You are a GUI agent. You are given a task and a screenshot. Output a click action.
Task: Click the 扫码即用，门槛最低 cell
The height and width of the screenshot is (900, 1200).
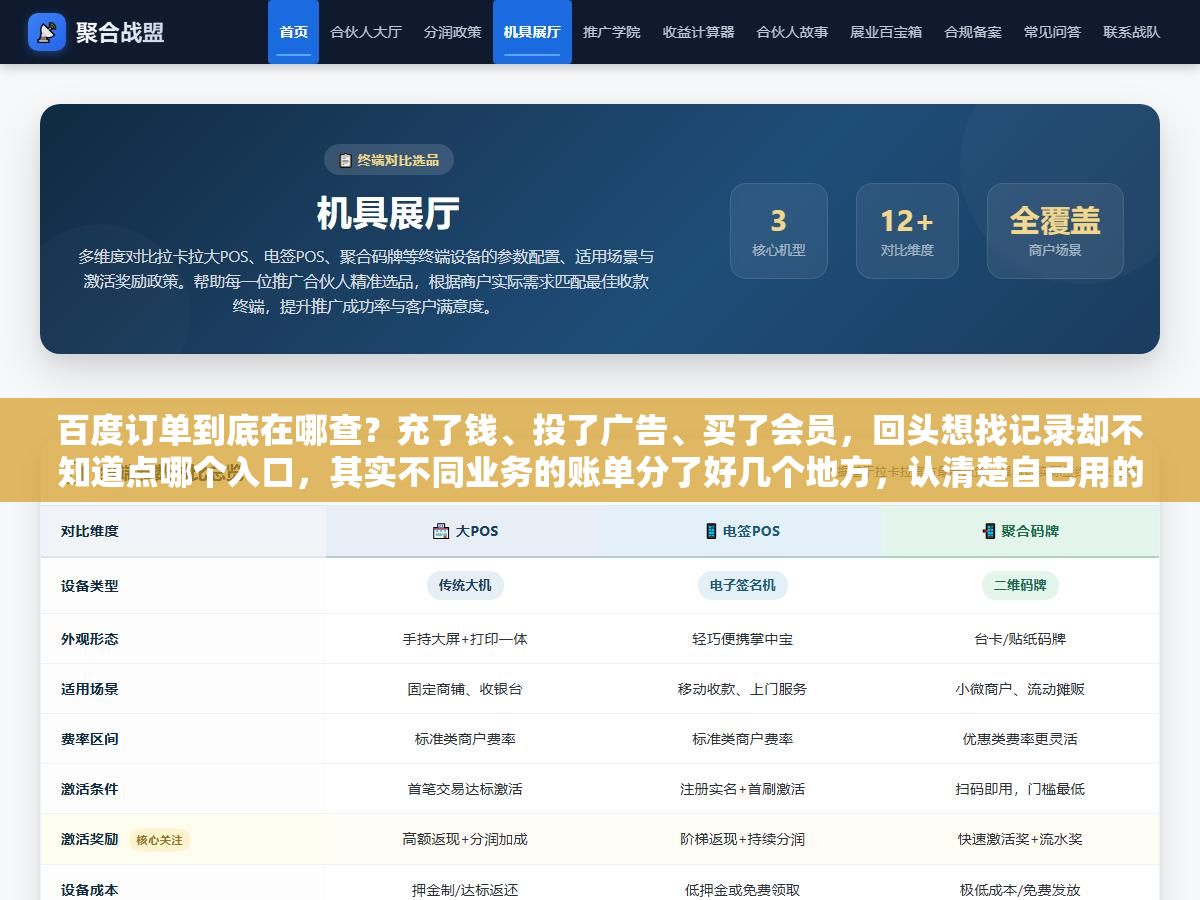coord(1020,789)
